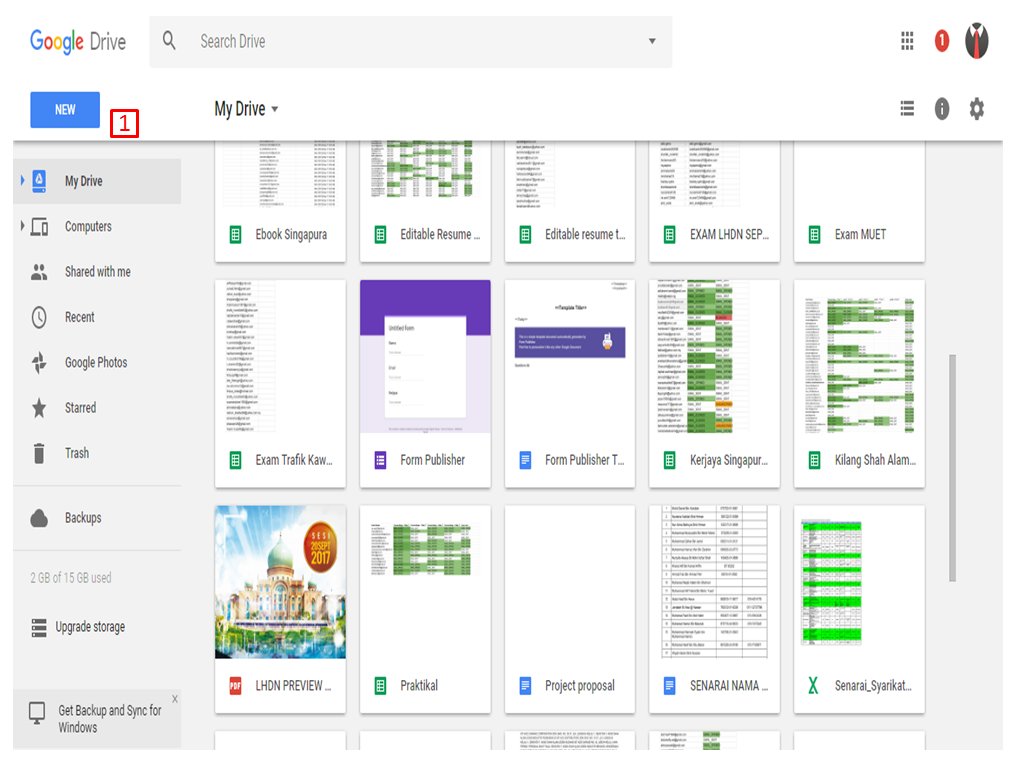Click your account avatar
The image size is (1011, 767).
point(975,41)
